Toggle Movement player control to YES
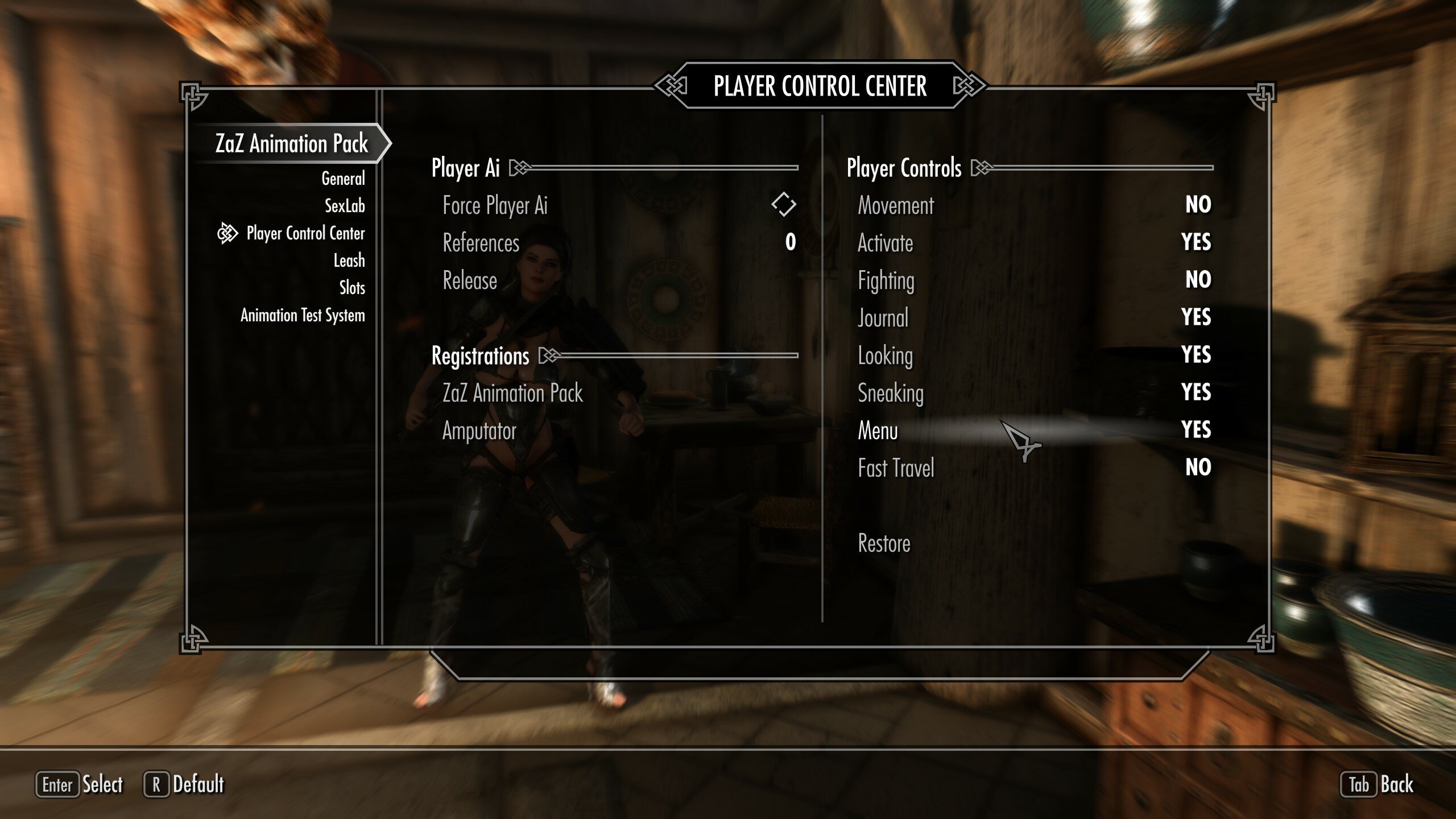 1197,205
